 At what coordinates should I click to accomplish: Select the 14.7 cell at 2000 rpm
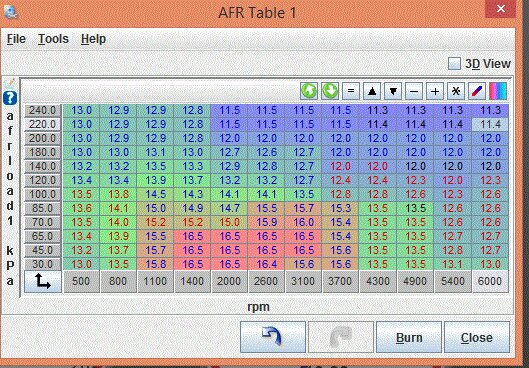tap(229, 208)
